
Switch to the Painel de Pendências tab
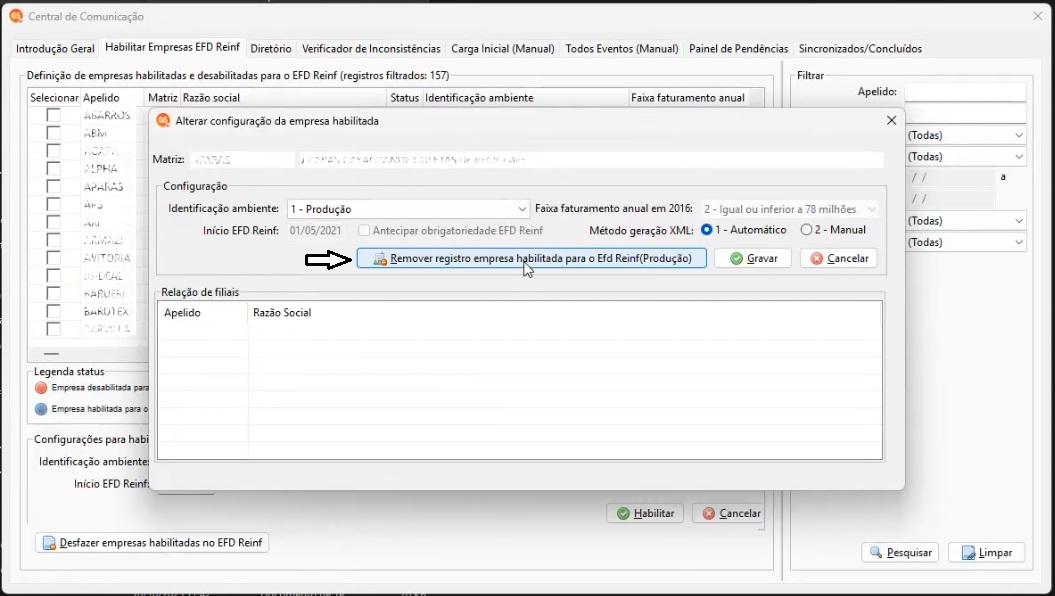[738, 48]
